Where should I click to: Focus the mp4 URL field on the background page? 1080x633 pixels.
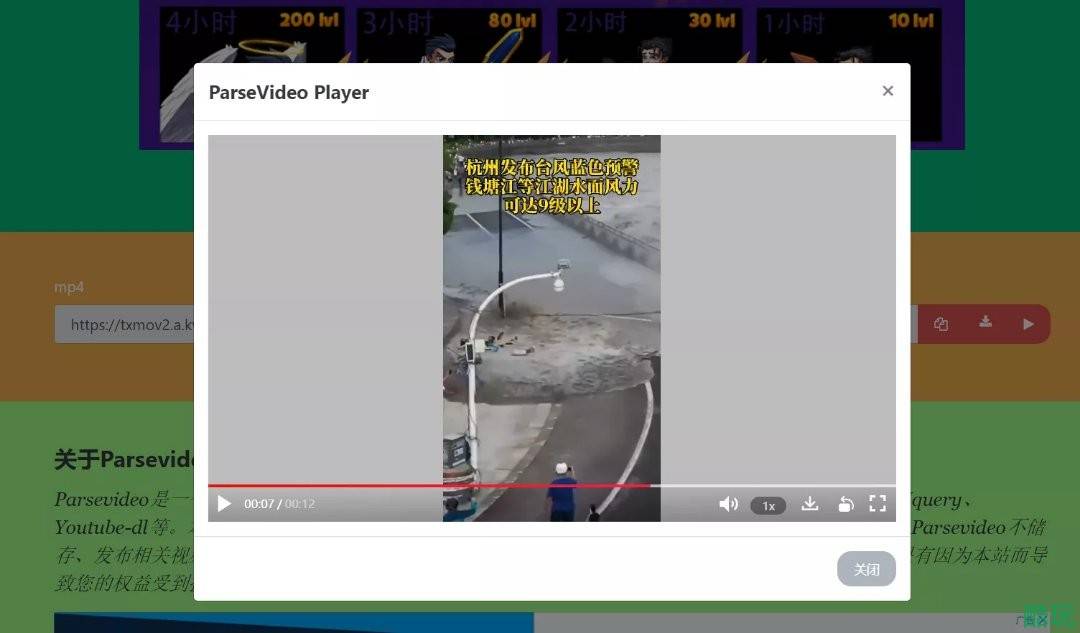pyautogui.click(x=125, y=324)
